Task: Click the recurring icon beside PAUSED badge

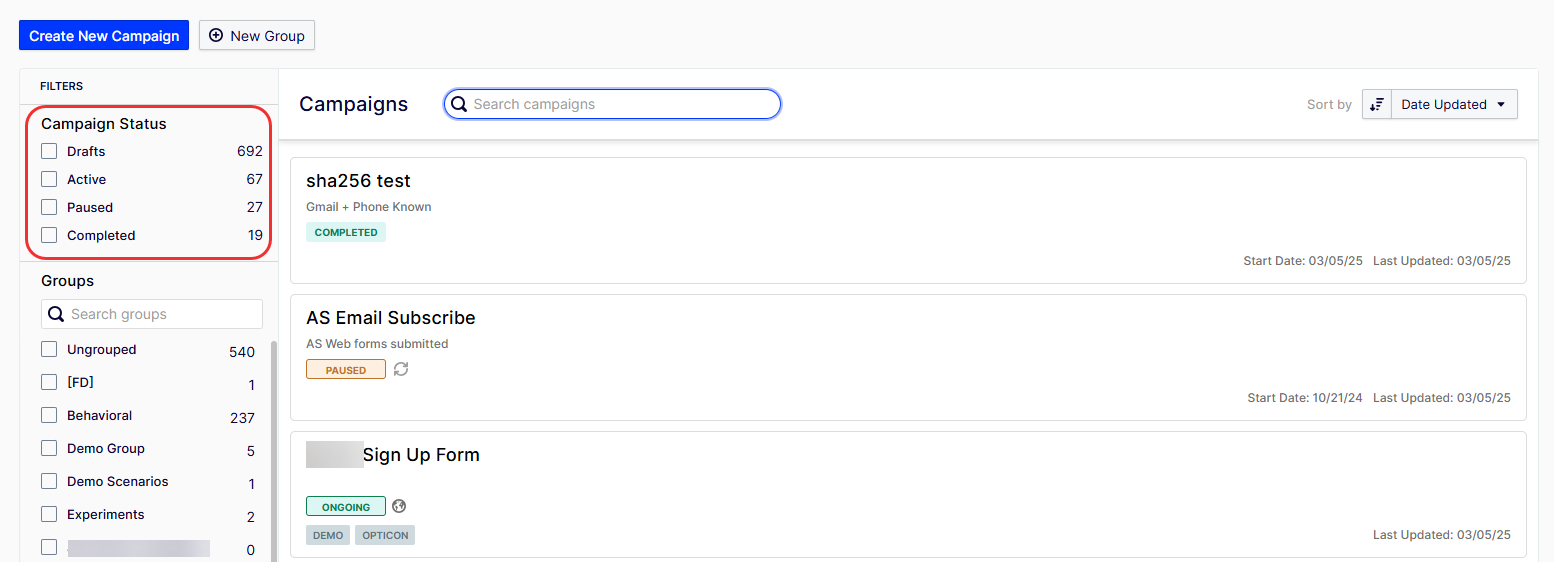Action: (x=401, y=369)
